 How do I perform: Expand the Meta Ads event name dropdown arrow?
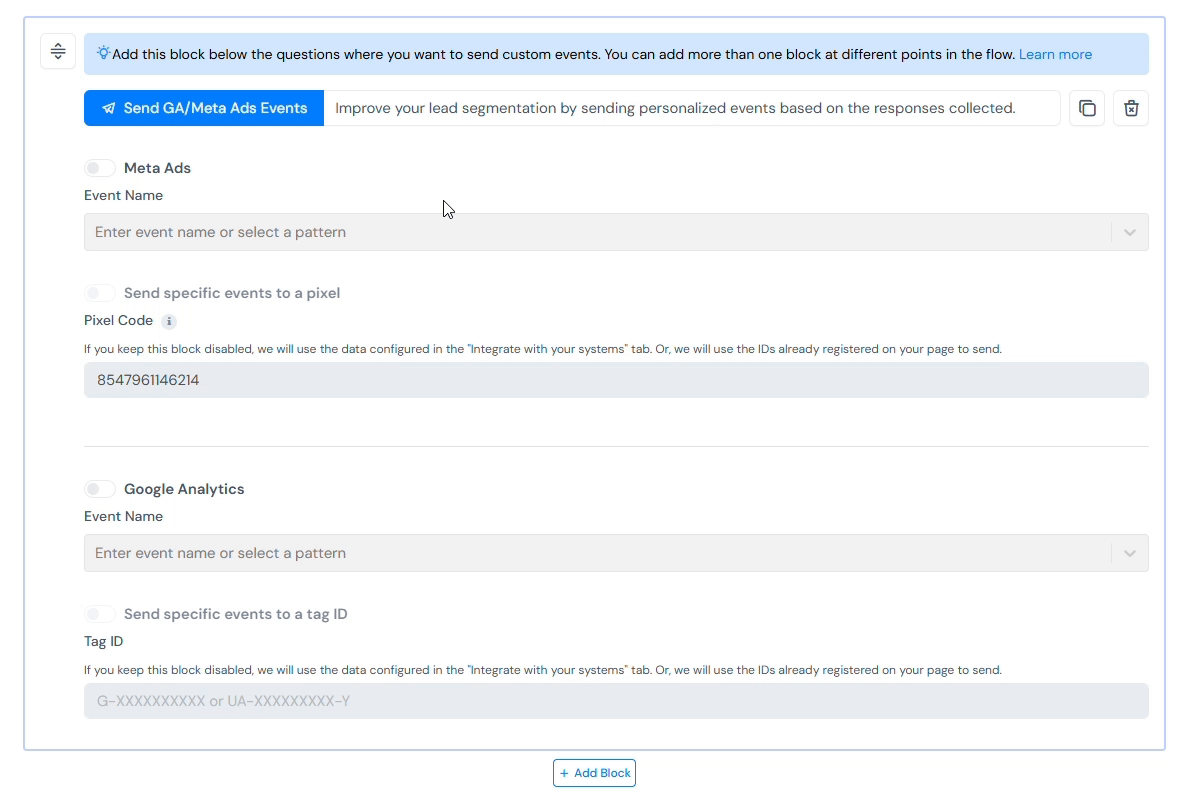(x=1130, y=233)
